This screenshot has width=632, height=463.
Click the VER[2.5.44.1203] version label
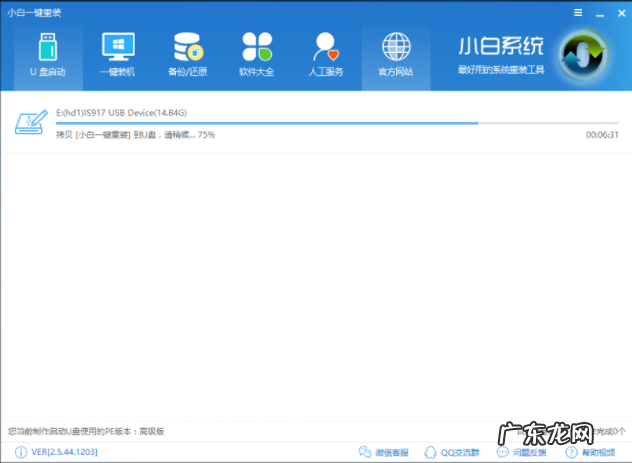[x=64, y=452]
